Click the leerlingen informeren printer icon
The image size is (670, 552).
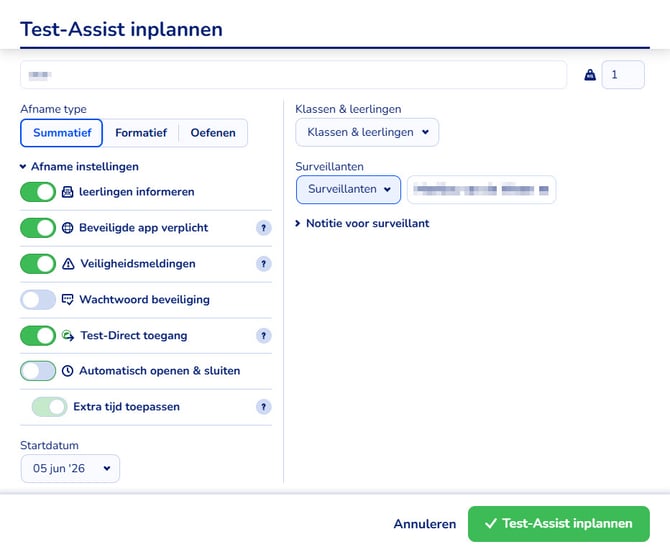click(68, 192)
